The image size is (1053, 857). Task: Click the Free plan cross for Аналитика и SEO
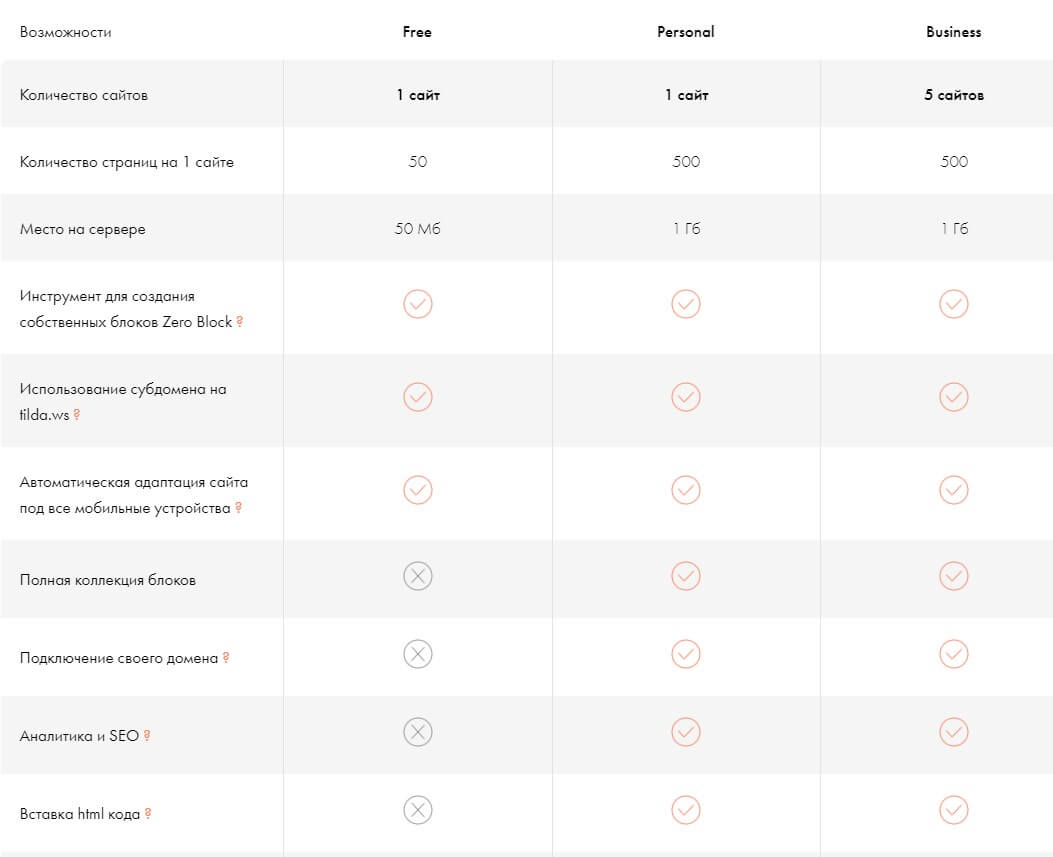pyautogui.click(x=418, y=732)
